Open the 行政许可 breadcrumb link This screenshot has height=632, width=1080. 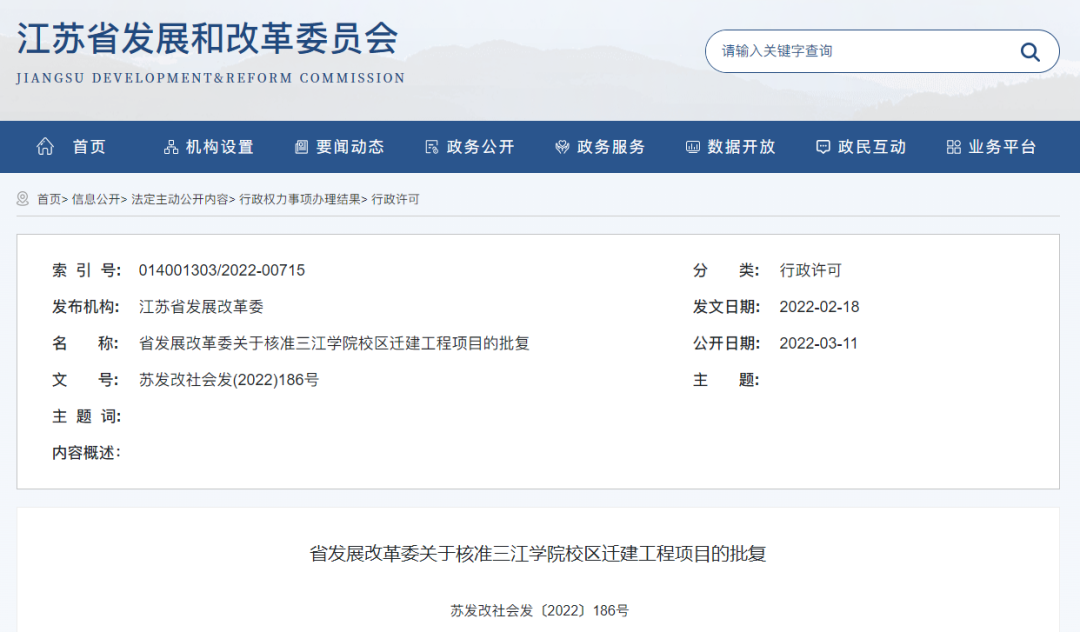point(399,198)
